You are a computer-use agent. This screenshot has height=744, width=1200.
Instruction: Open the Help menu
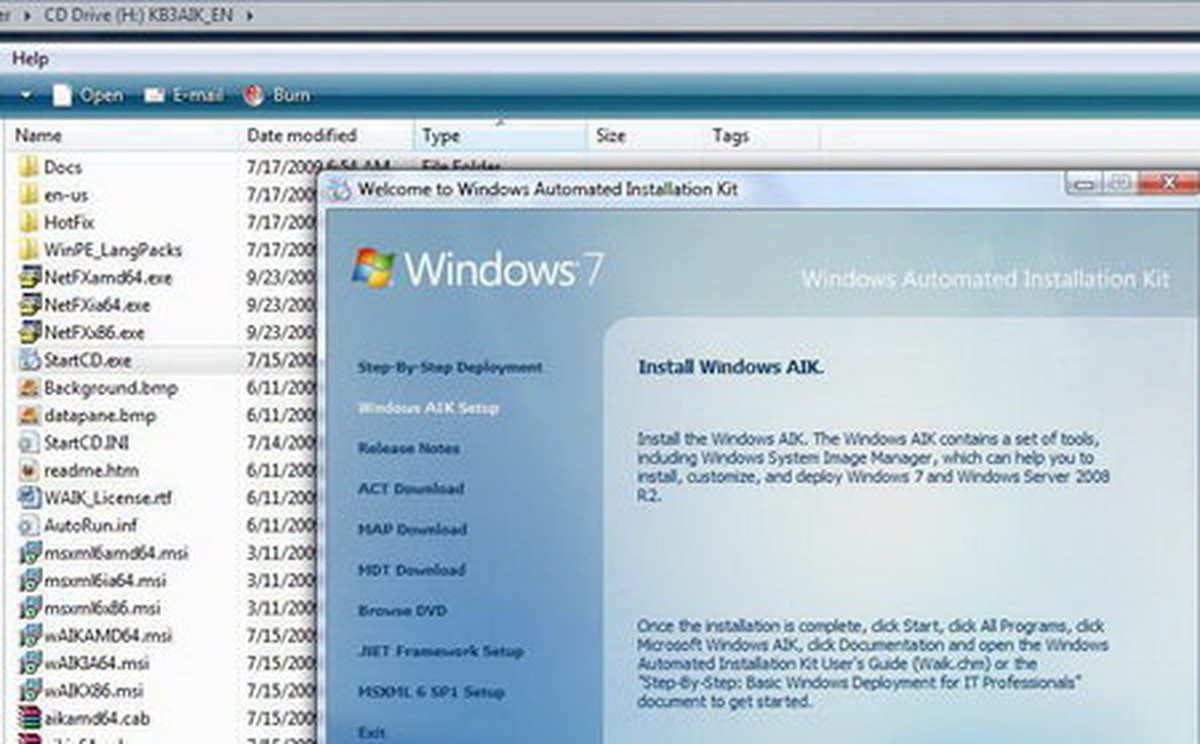(x=31, y=59)
